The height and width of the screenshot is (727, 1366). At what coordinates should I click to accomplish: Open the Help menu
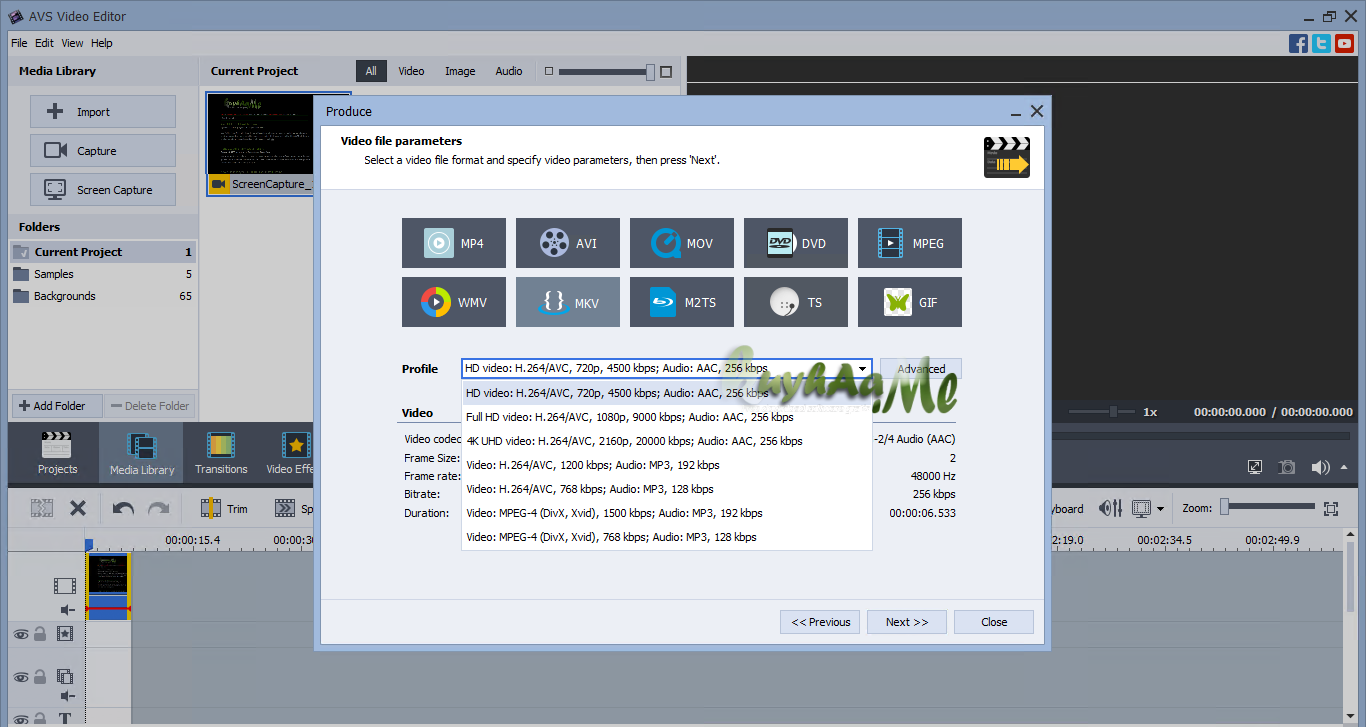102,43
